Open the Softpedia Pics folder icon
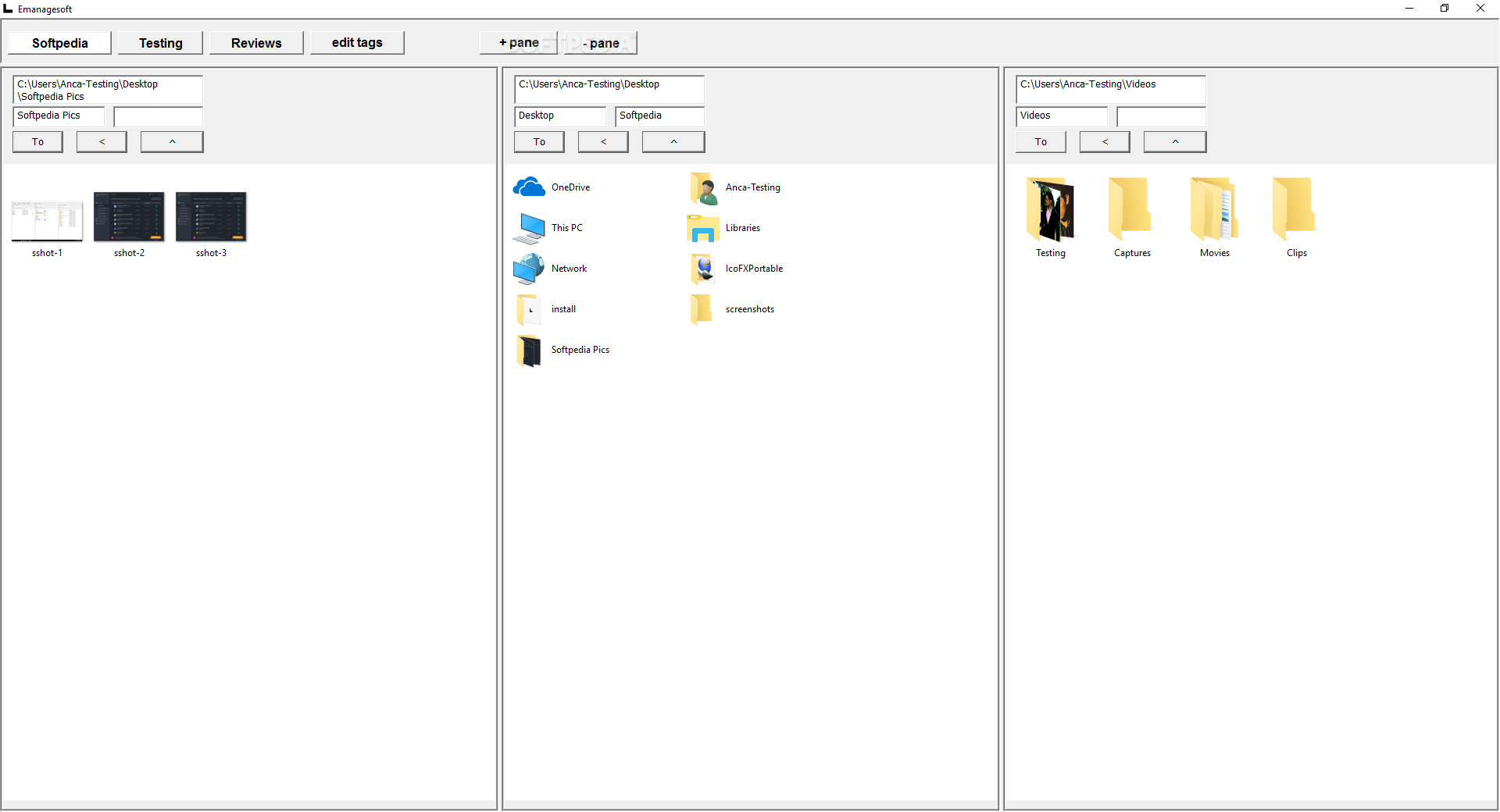 pos(529,350)
